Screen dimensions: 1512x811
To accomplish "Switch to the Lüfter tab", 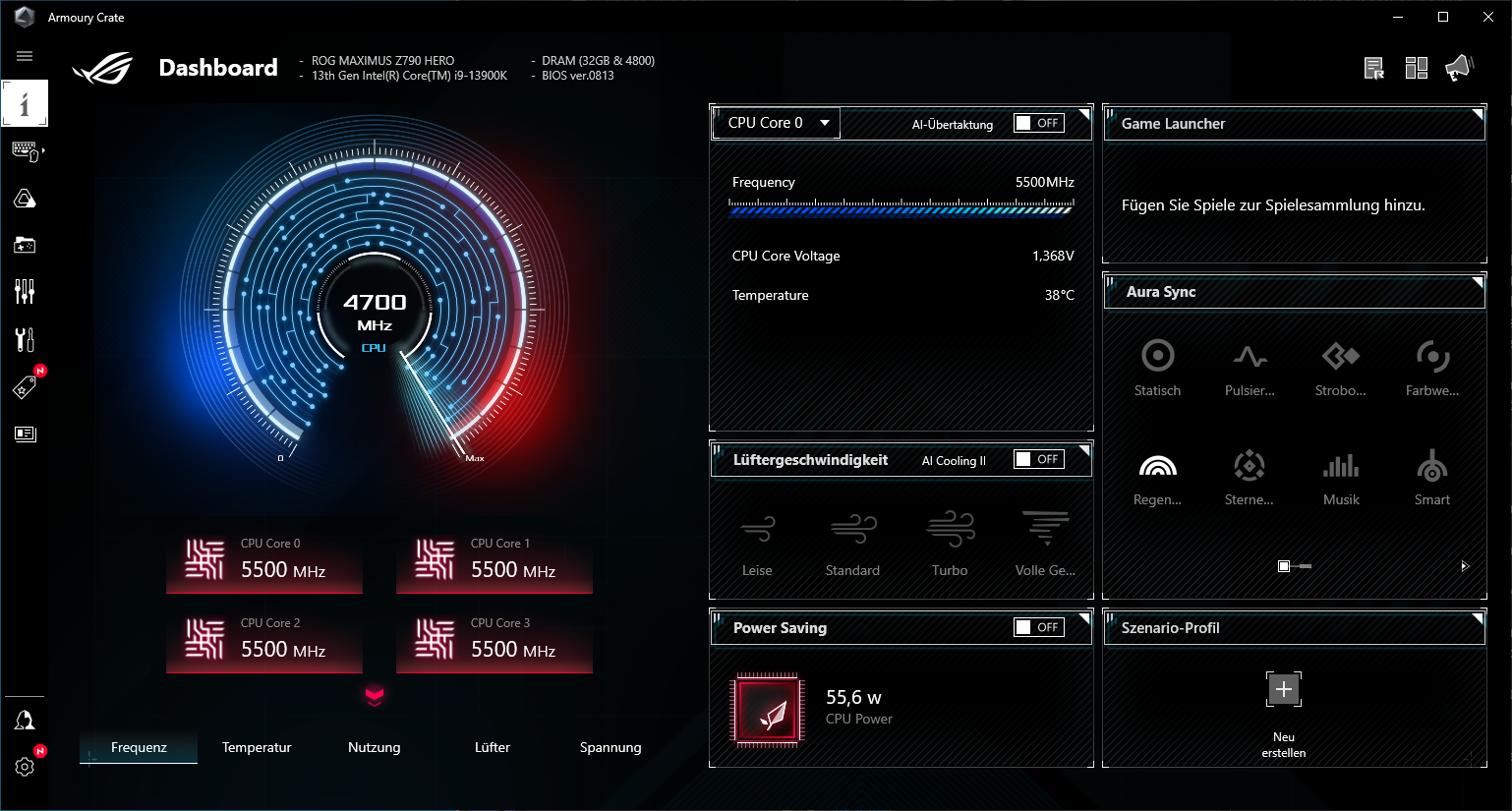I will [x=493, y=747].
